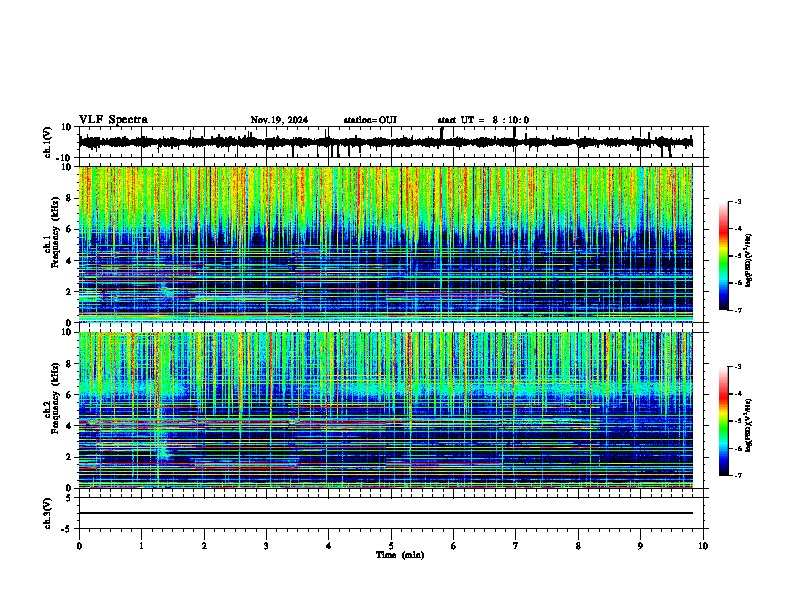Click the "9" tick on time axis
This screenshot has width=792, height=612.
point(640,546)
